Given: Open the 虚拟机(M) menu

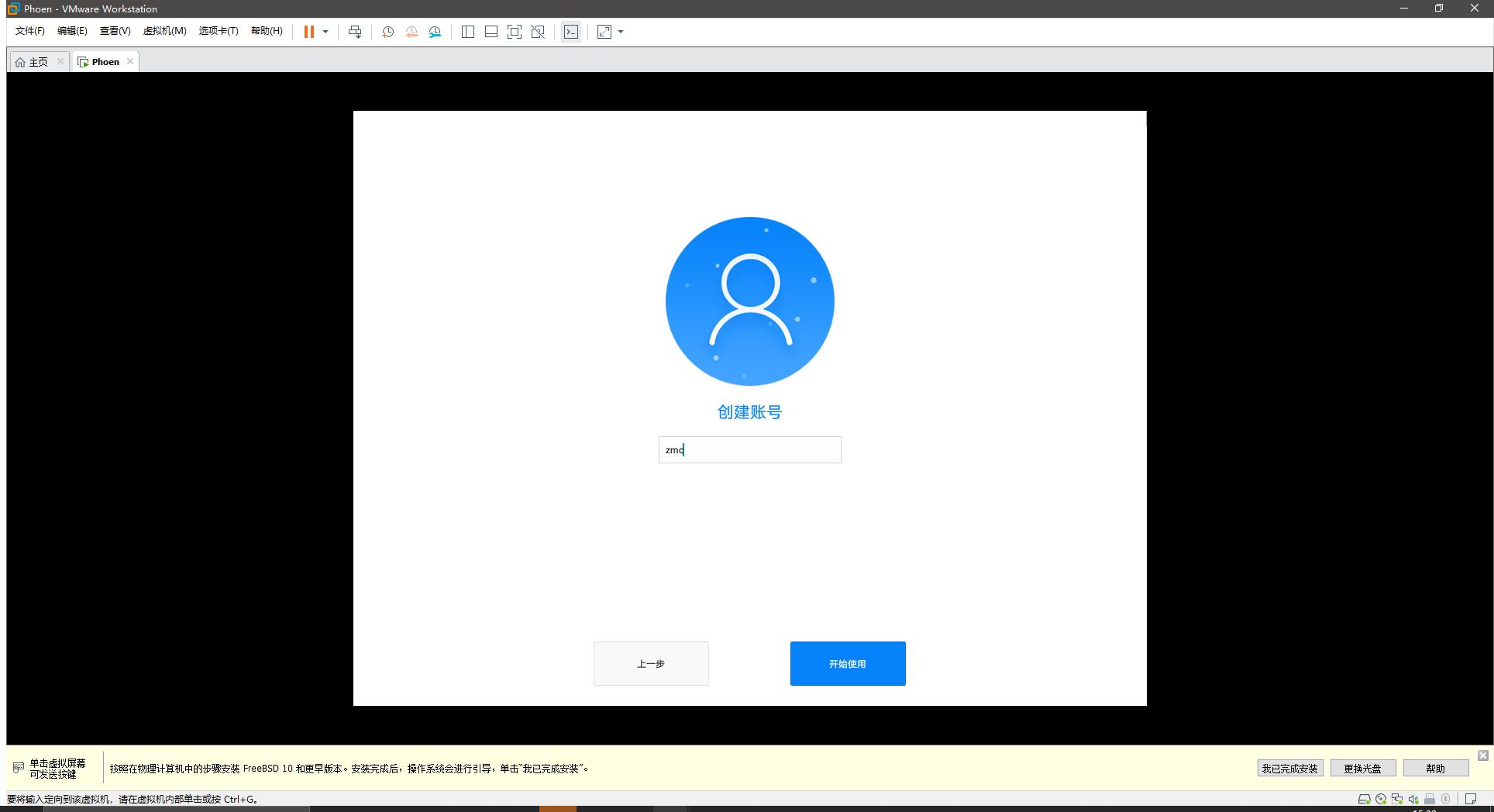Looking at the screenshot, I should (x=164, y=31).
